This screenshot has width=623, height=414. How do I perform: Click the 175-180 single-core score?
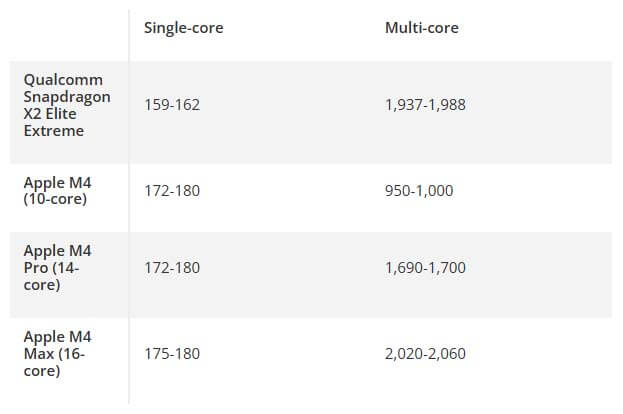[x=173, y=353]
